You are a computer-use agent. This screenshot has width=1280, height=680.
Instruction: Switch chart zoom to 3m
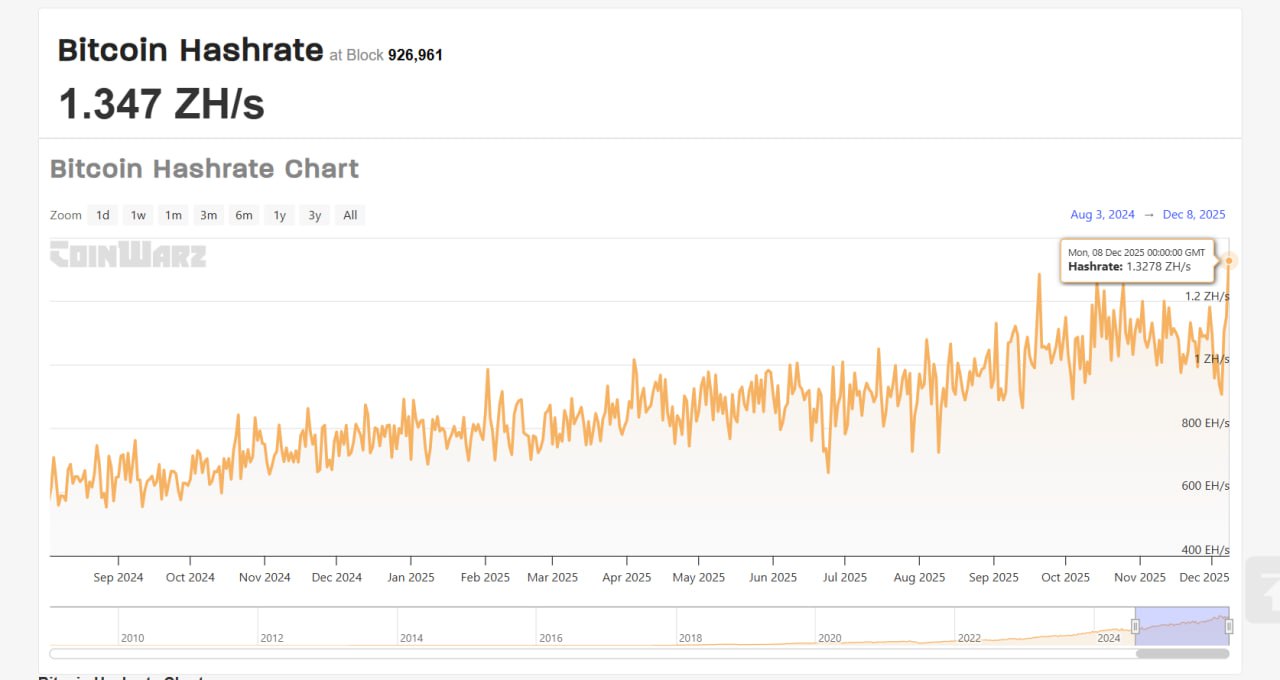click(x=208, y=215)
